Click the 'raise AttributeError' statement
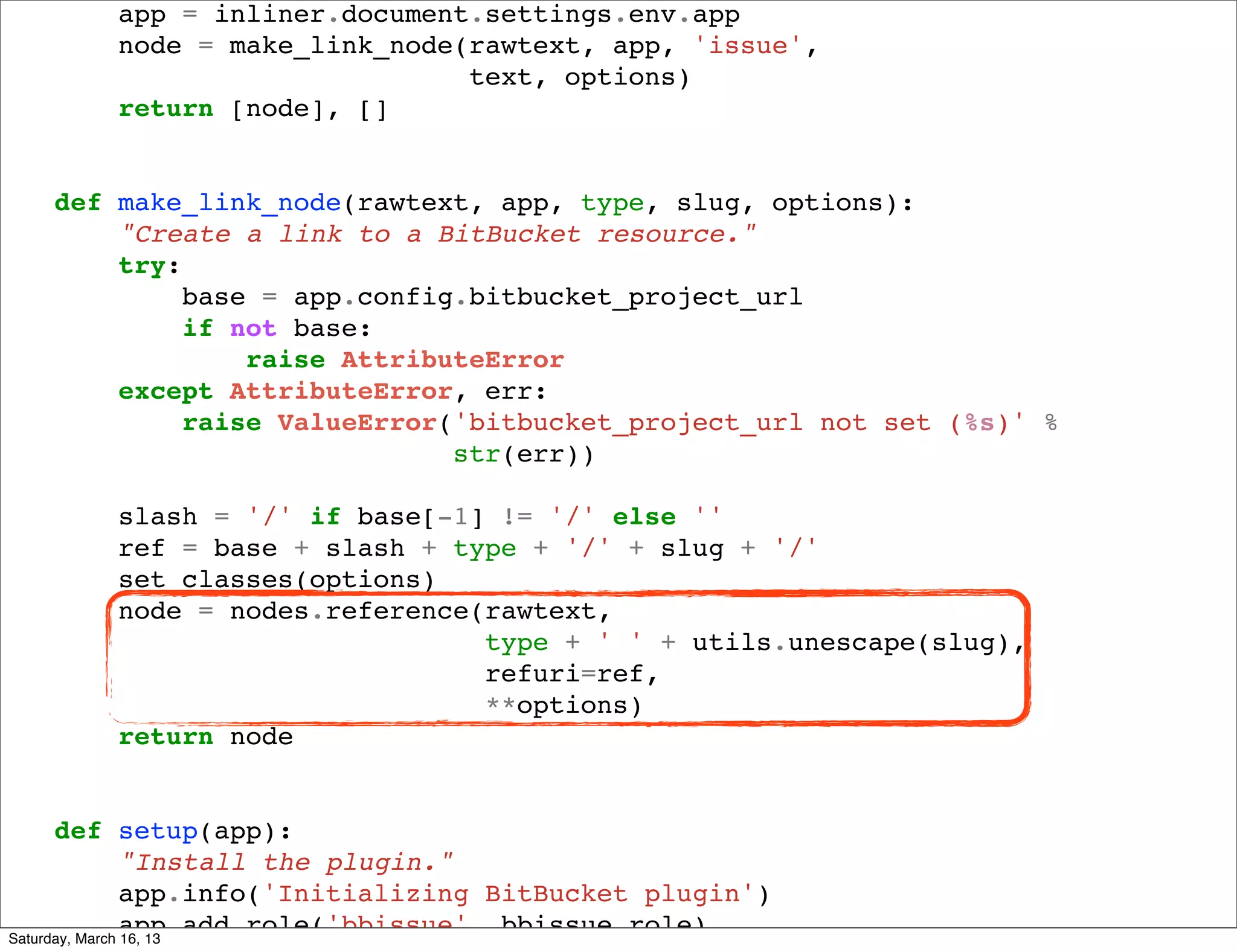 [405, 361]
